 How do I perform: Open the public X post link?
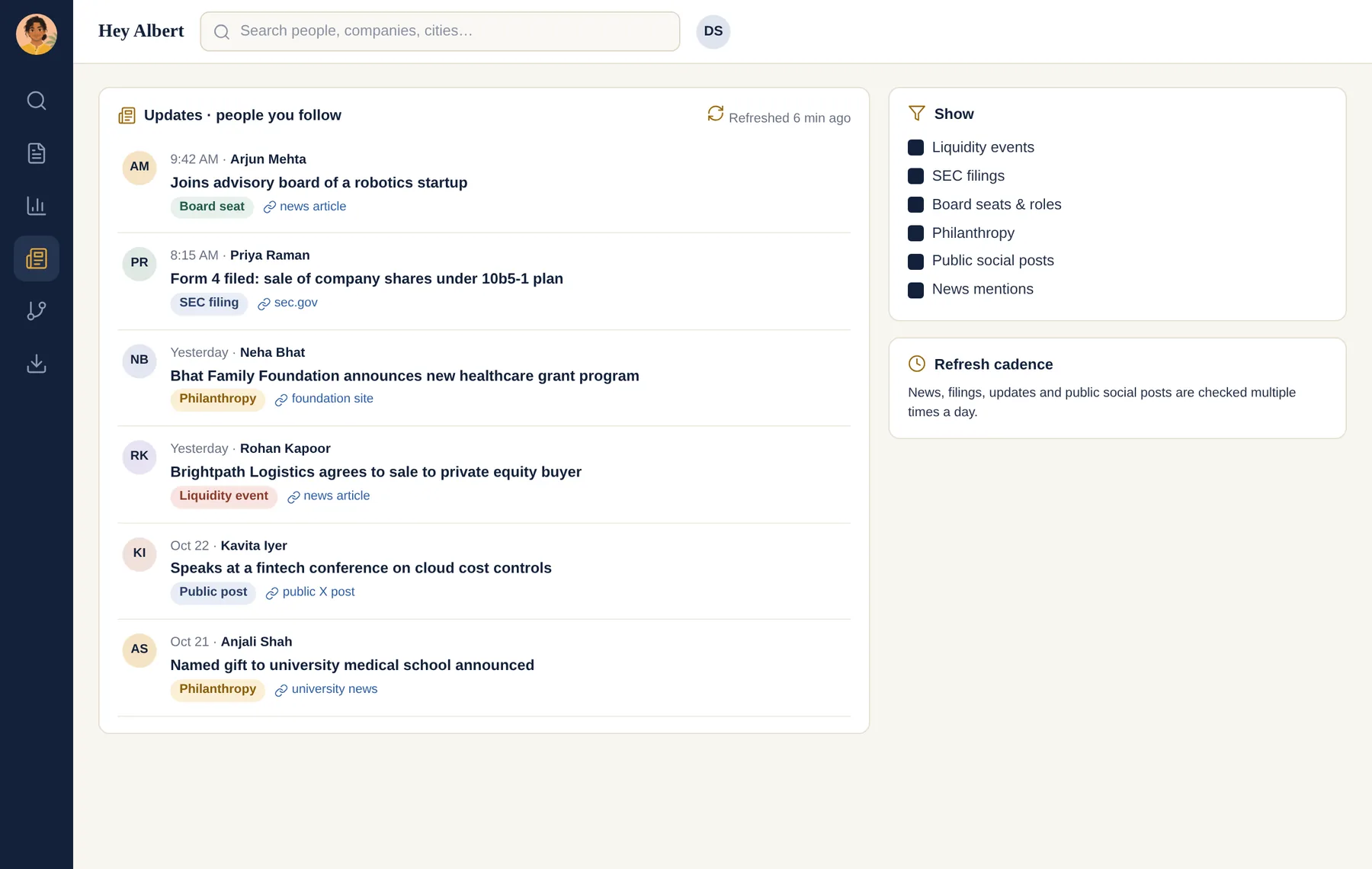coord(310,592)
